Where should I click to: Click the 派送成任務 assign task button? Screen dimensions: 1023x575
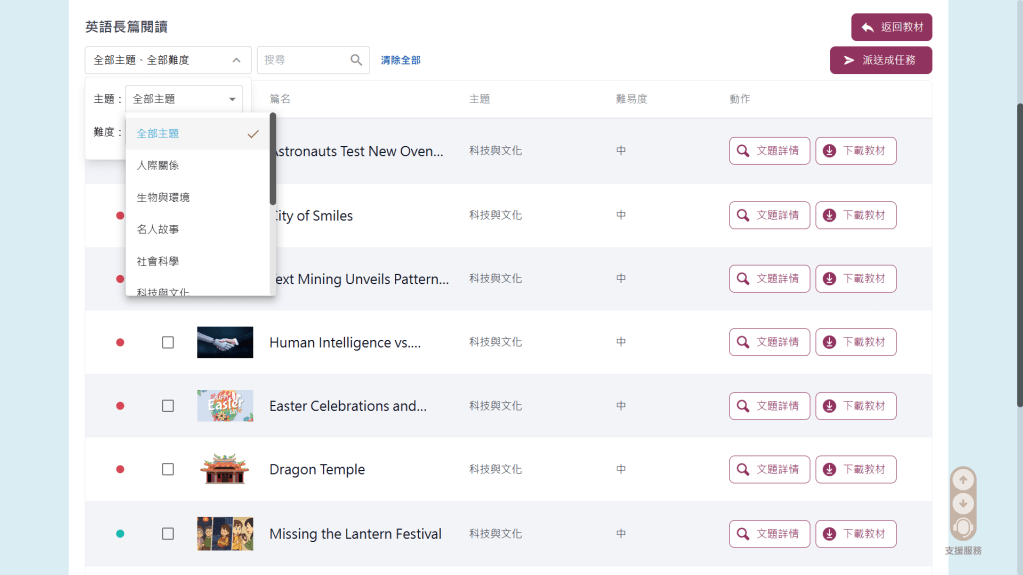click(x=880, y=60)
